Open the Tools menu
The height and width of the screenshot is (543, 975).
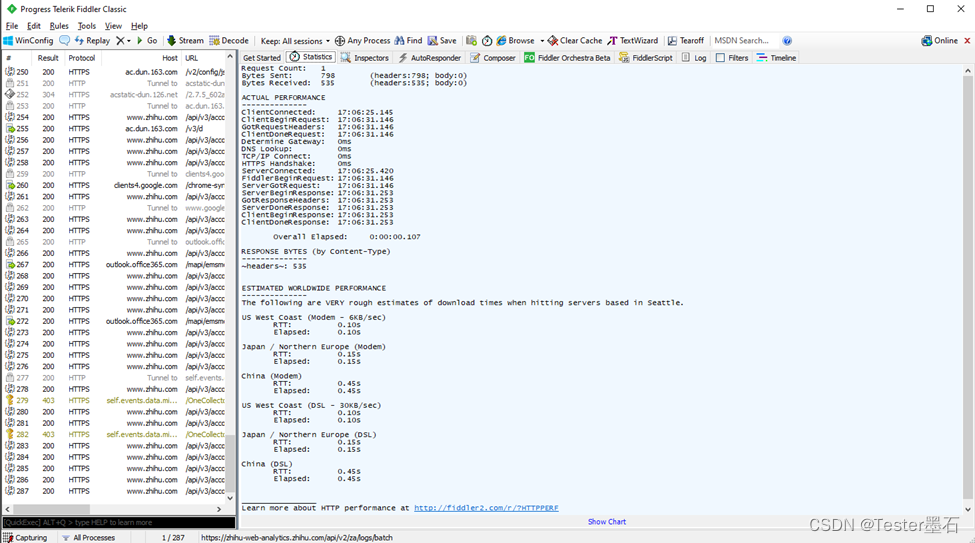coord(86,26)
